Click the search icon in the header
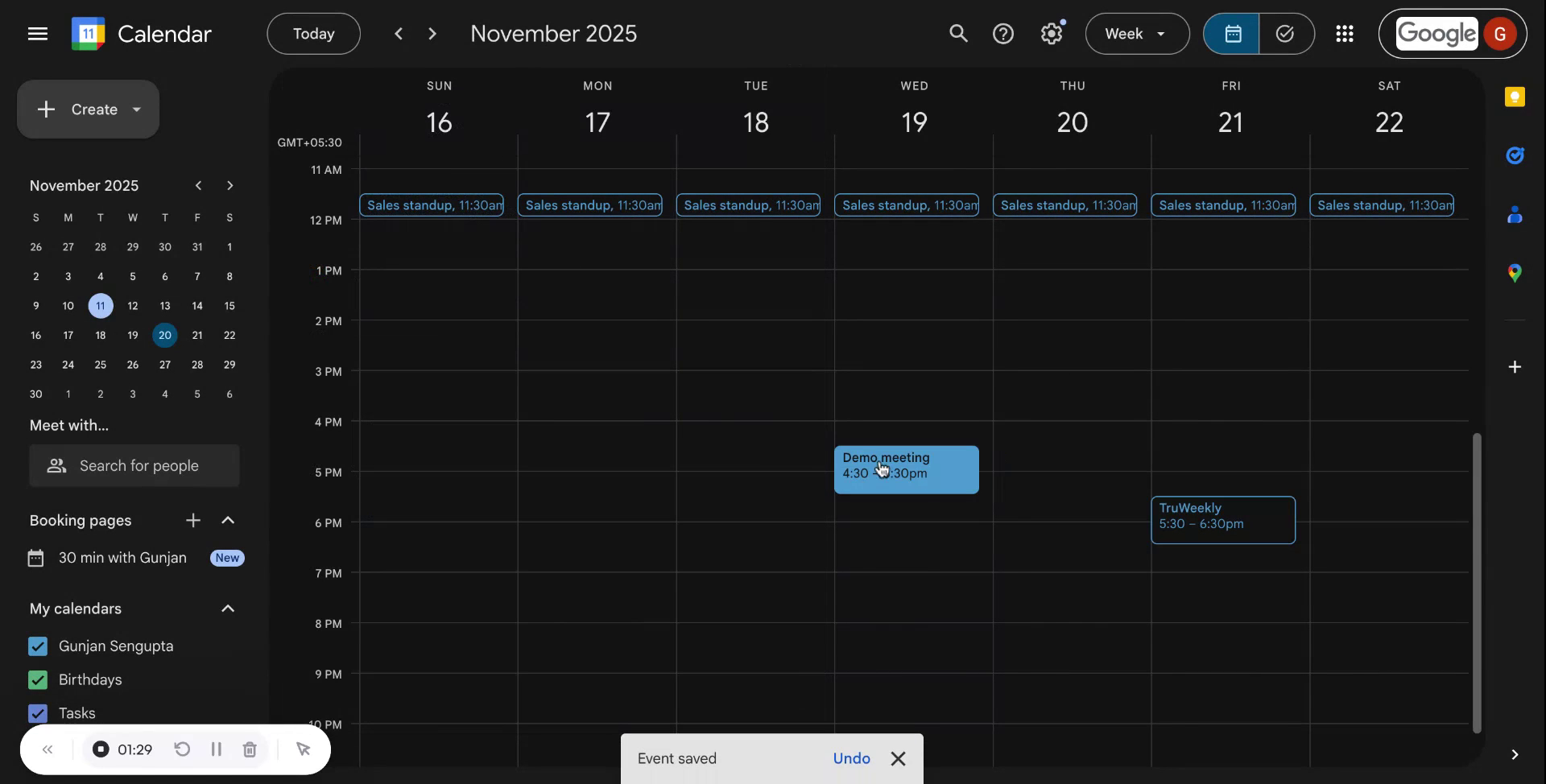The width and height of the screenshot is (1546, 784). 958,34
